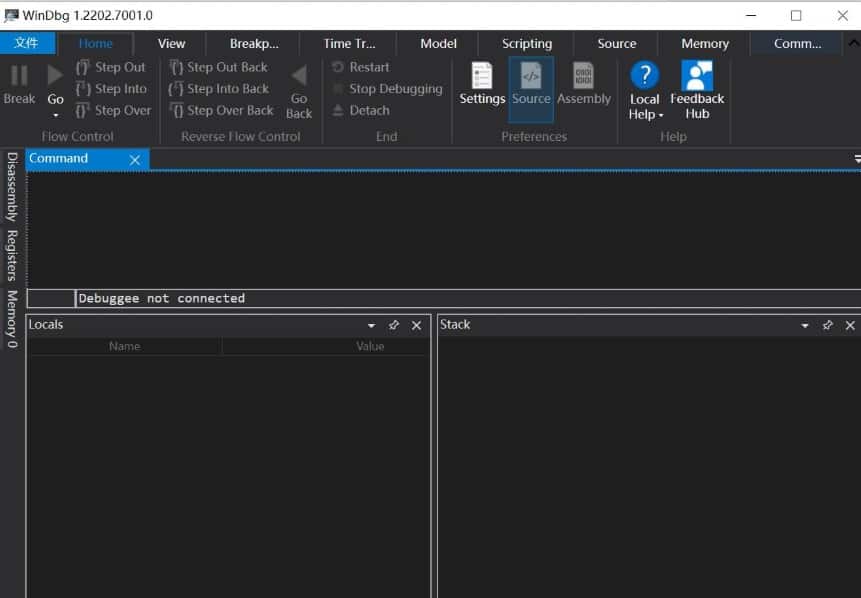Click the Step Into Back label

(228, 88)
